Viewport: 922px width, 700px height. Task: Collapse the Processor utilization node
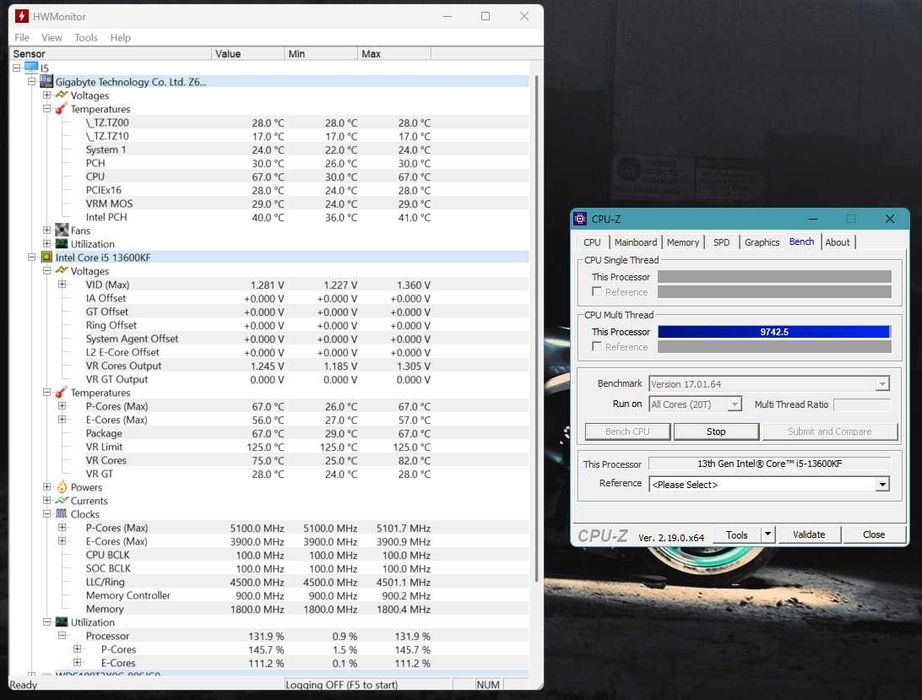point(62,635)
